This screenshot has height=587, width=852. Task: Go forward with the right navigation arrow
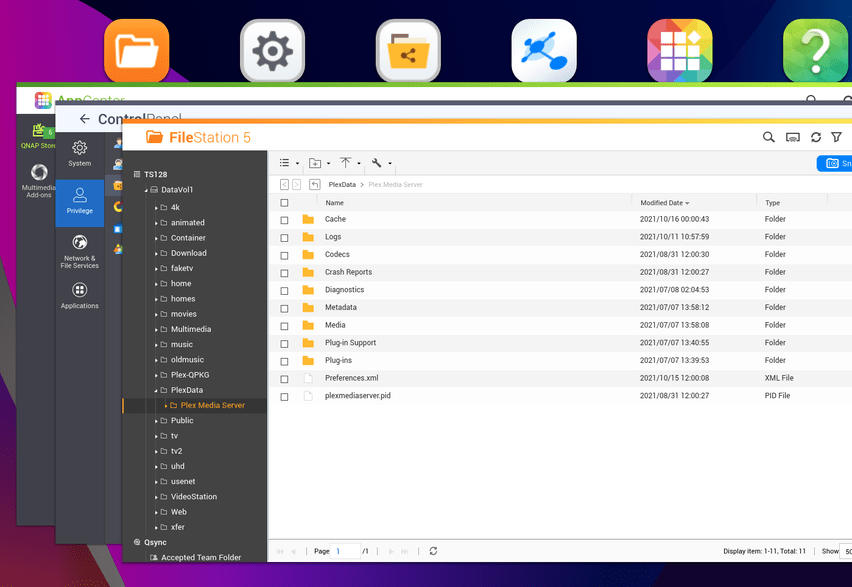tap(296, 184)
